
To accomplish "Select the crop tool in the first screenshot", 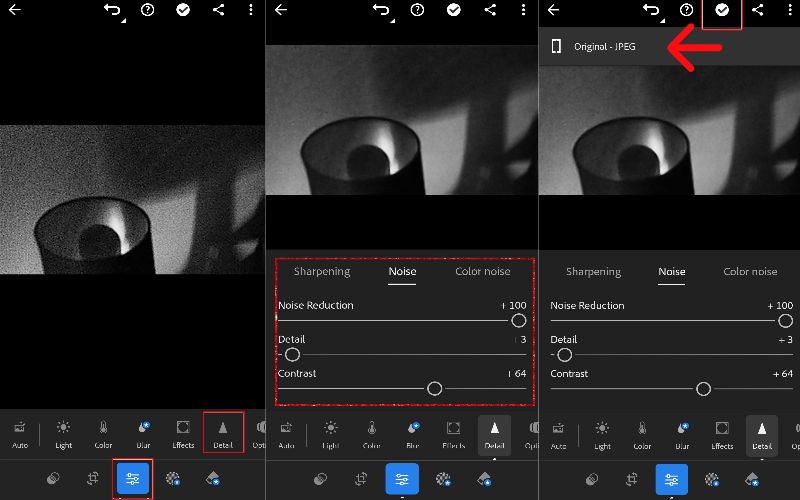I will pyautogui.click(x=93, y=478).
